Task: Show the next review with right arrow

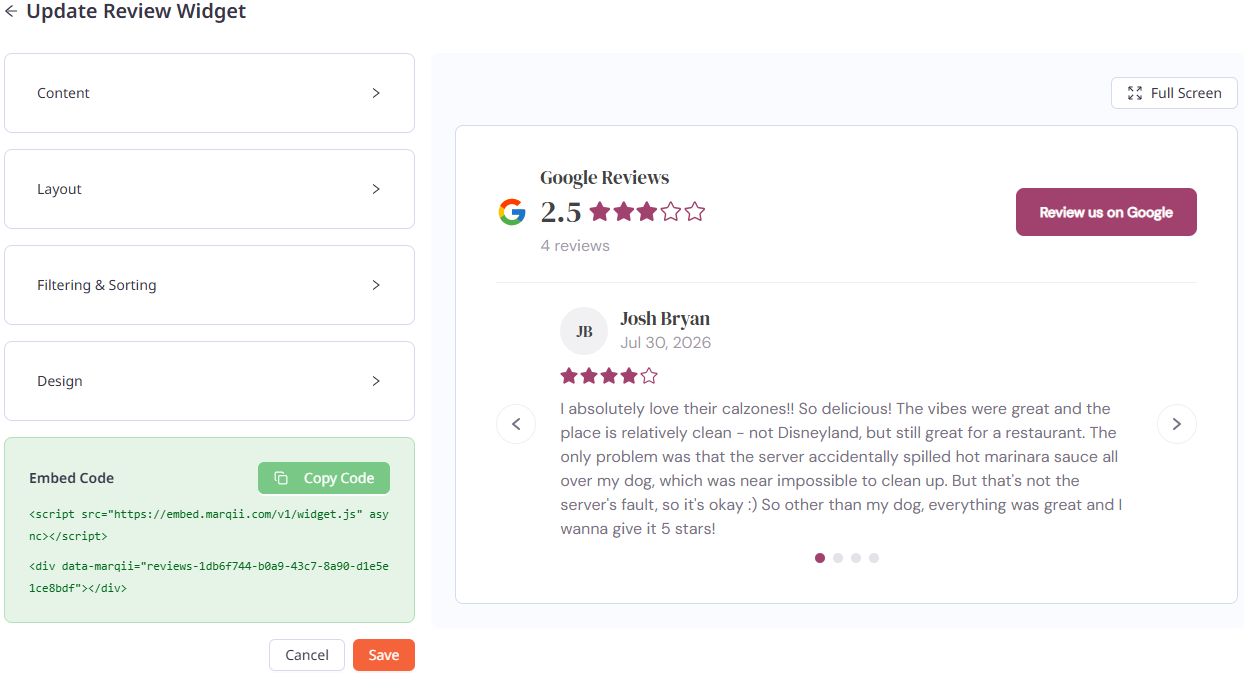Action: [1177, 424]
